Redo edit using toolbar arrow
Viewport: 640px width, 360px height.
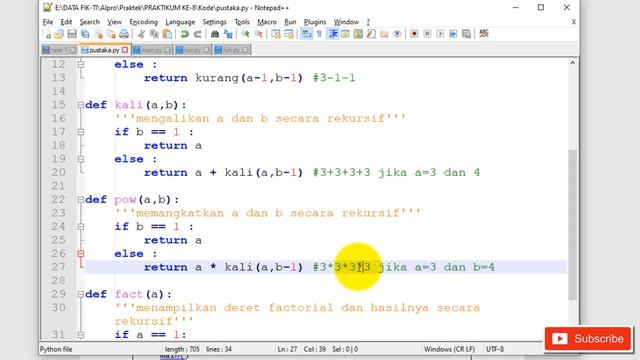pyautogui.click(x=198, y=34)
